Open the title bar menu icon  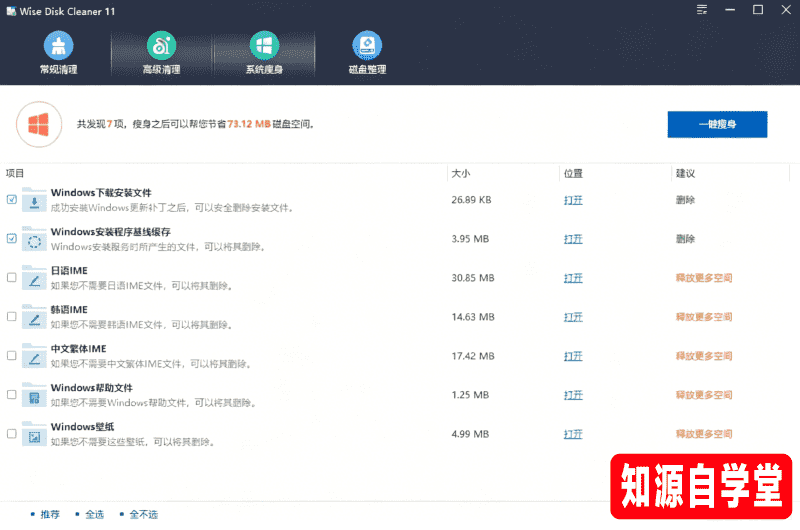pyautogui.click(x=702, y=10)
